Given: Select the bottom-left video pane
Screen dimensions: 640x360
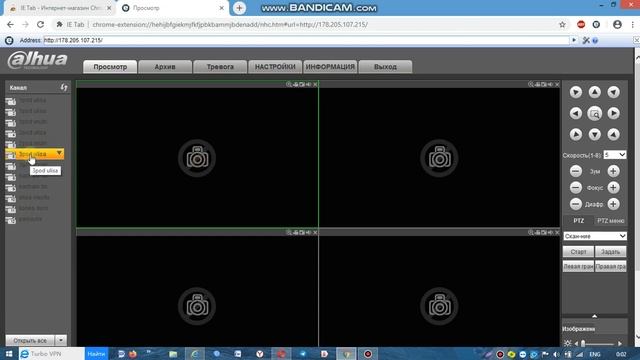Looking at the screenshot, I should coord(197,291).
